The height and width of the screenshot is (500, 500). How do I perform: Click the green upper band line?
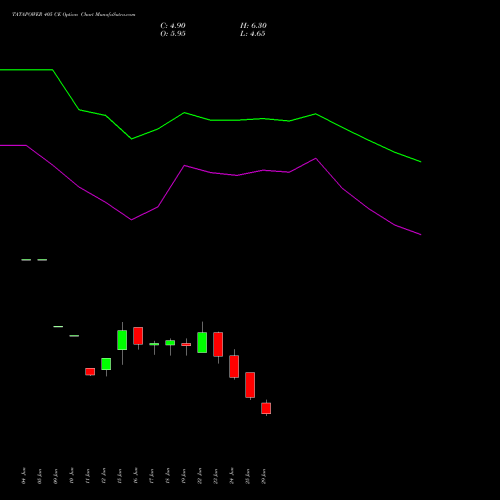(x=210, y=120)
